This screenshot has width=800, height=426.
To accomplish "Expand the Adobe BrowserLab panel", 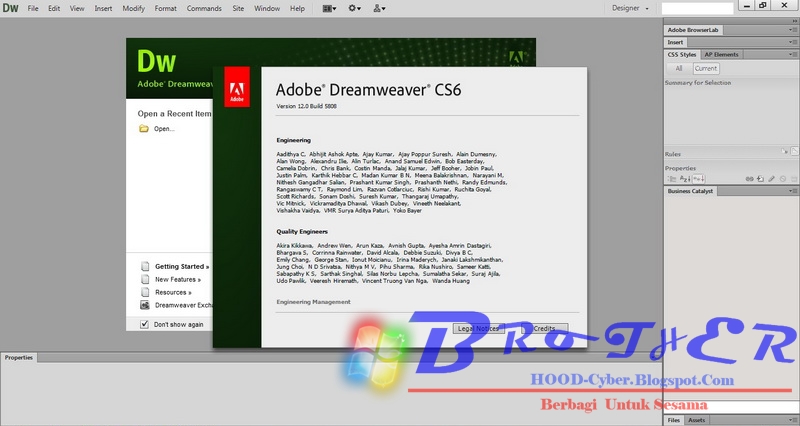I will pos(693,30).
